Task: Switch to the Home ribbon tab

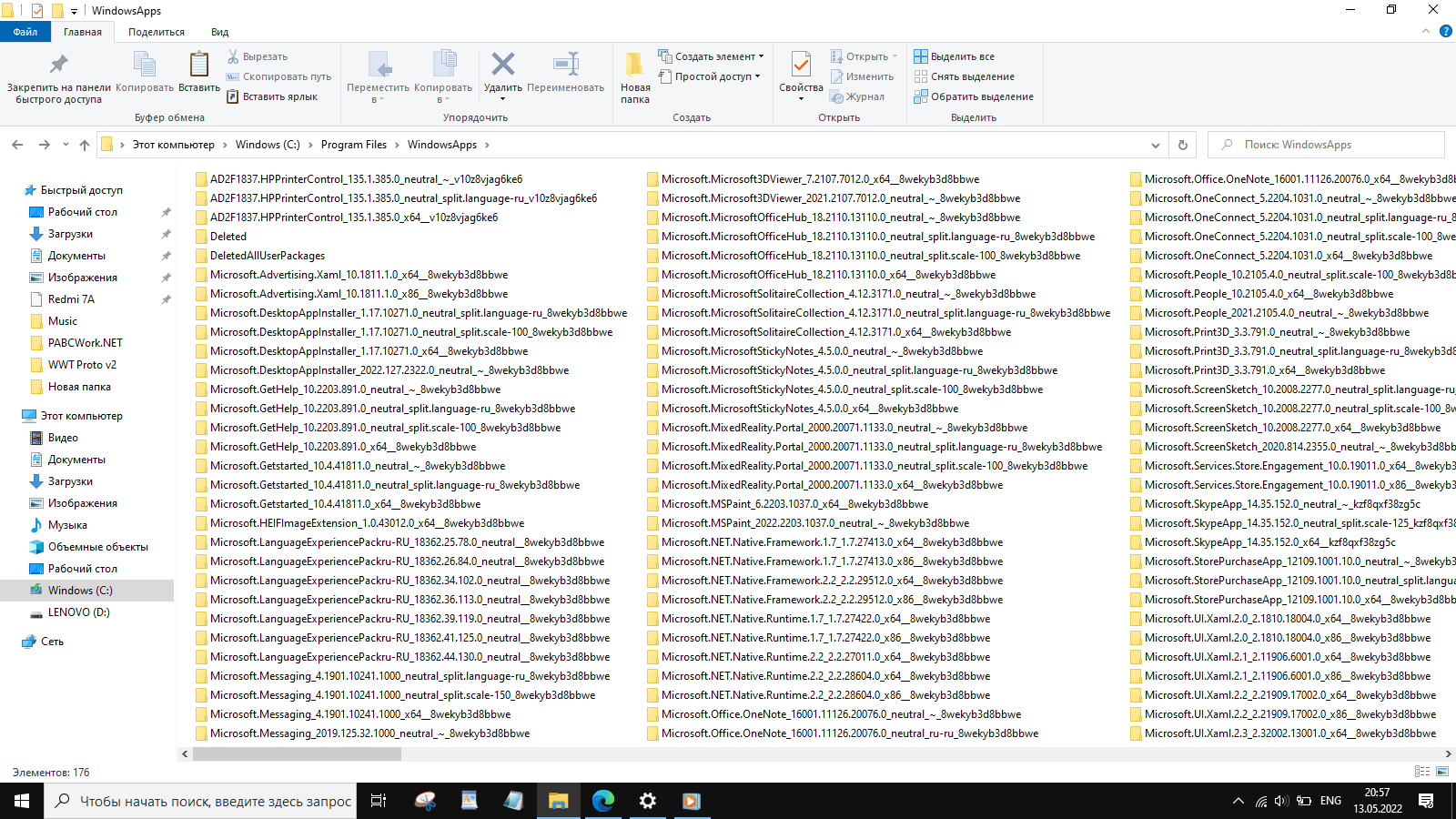Action: coord(83,32)
